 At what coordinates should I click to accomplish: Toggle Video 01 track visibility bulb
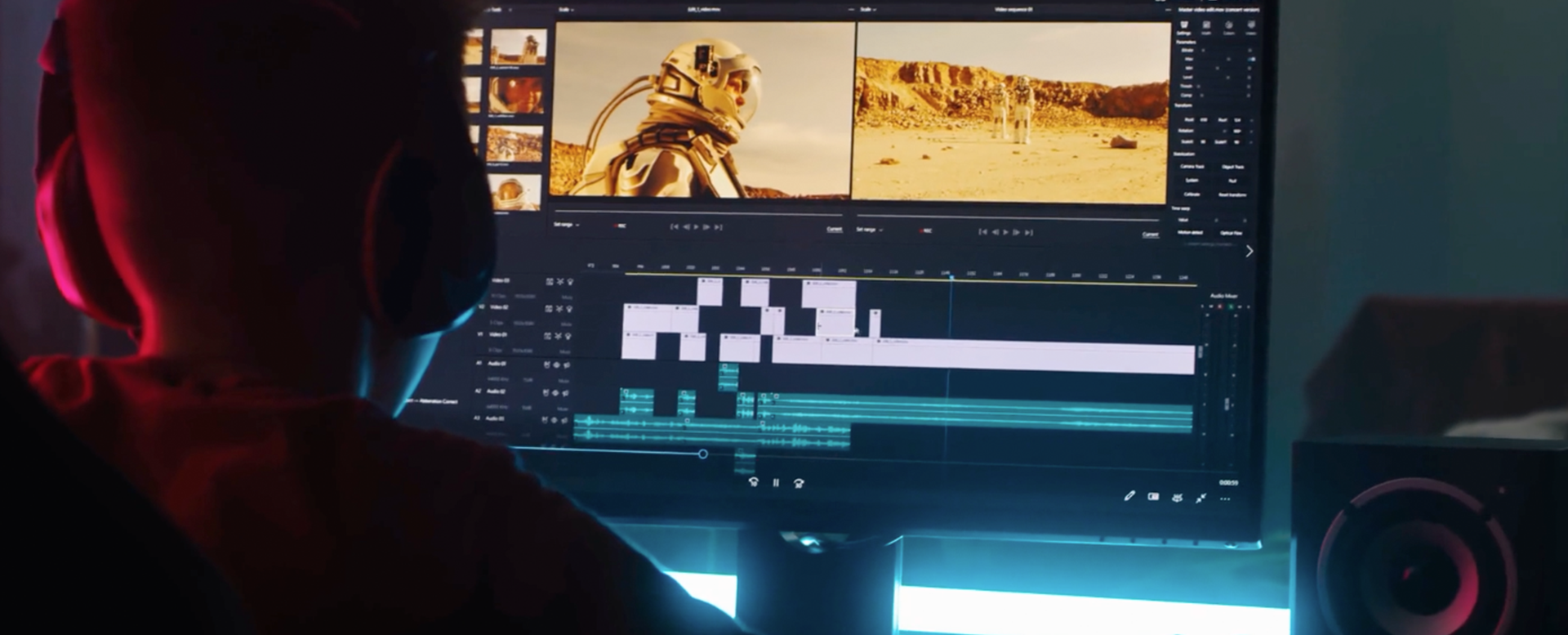[x=568, y=336]
